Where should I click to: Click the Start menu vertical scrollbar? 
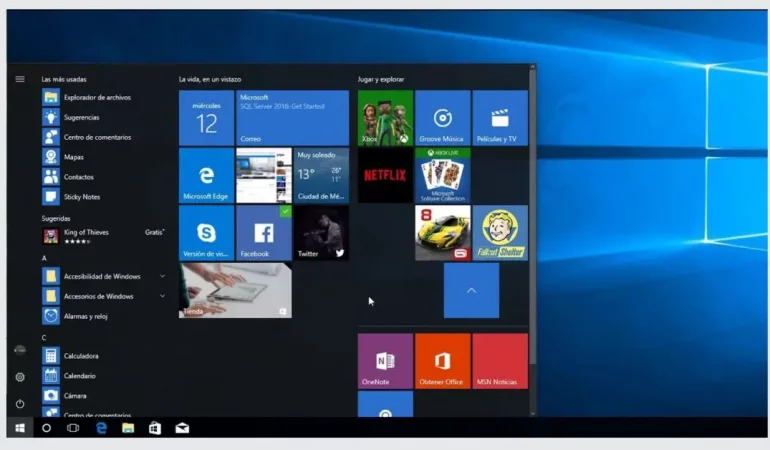coord(533,219)
